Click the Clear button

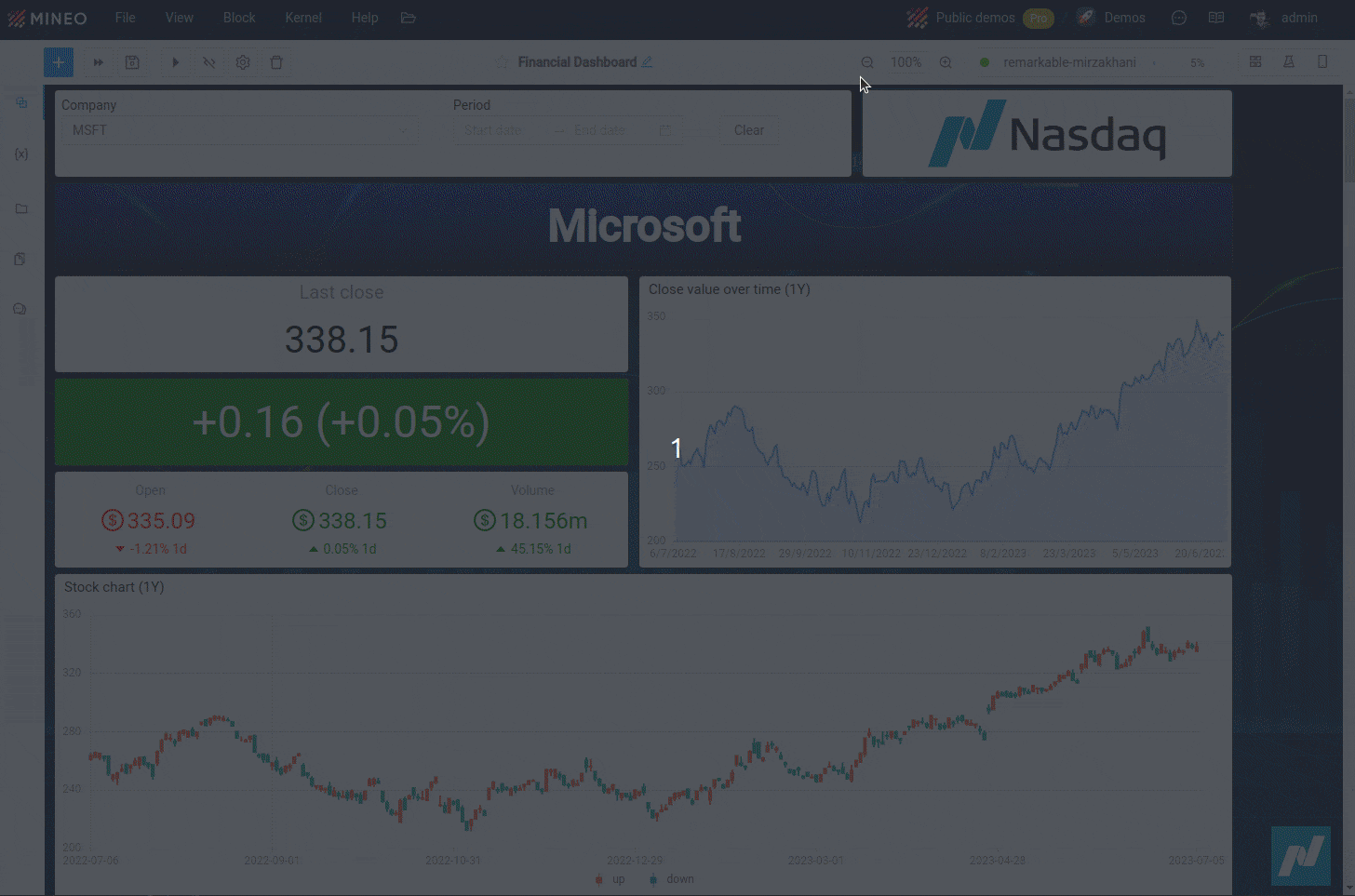[x=748, y=130]
